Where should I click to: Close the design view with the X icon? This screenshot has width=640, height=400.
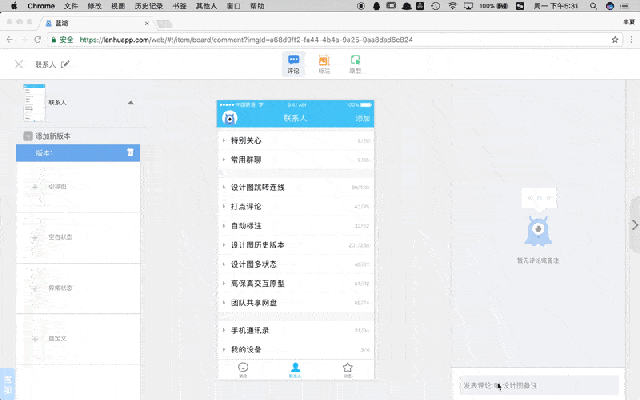coord(19,64)
